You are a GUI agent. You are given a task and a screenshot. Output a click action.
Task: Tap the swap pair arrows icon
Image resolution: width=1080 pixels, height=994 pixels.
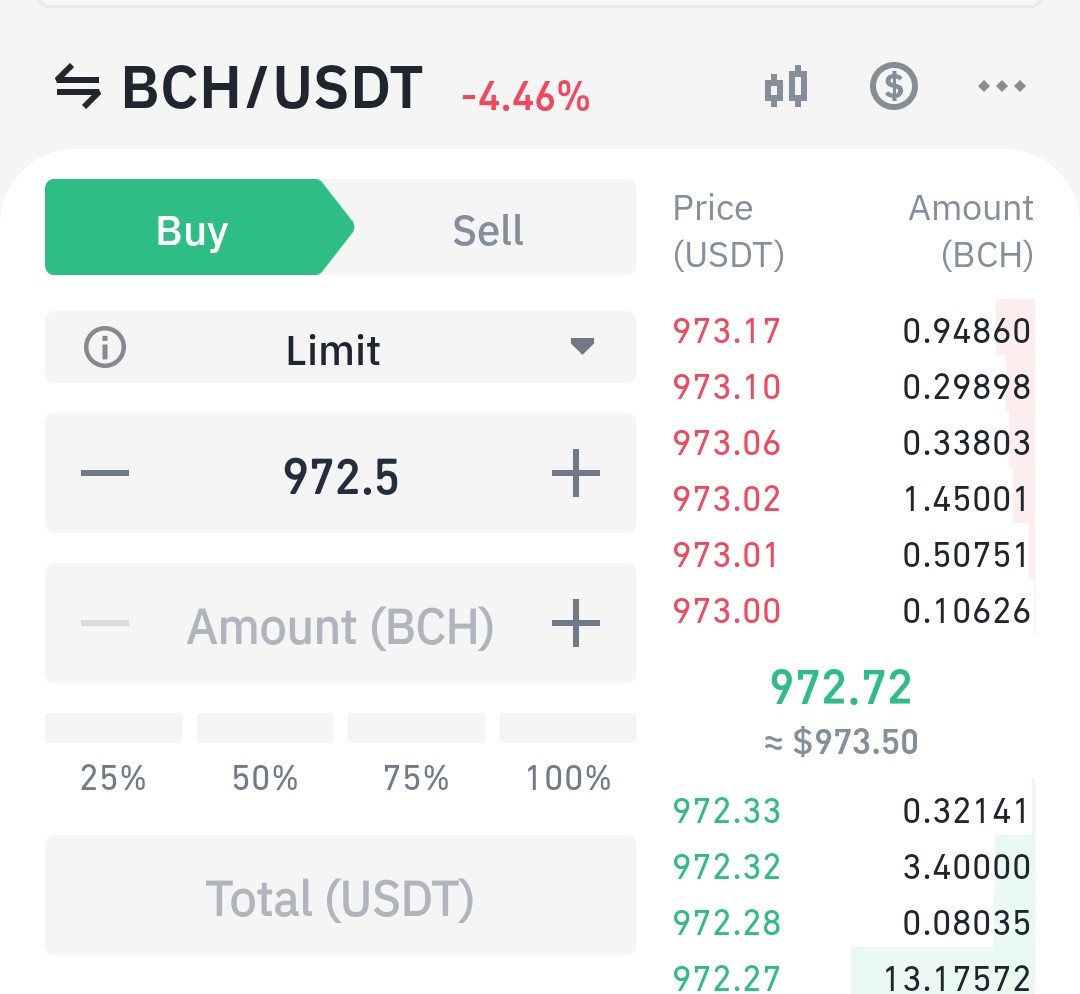(78, 86)
